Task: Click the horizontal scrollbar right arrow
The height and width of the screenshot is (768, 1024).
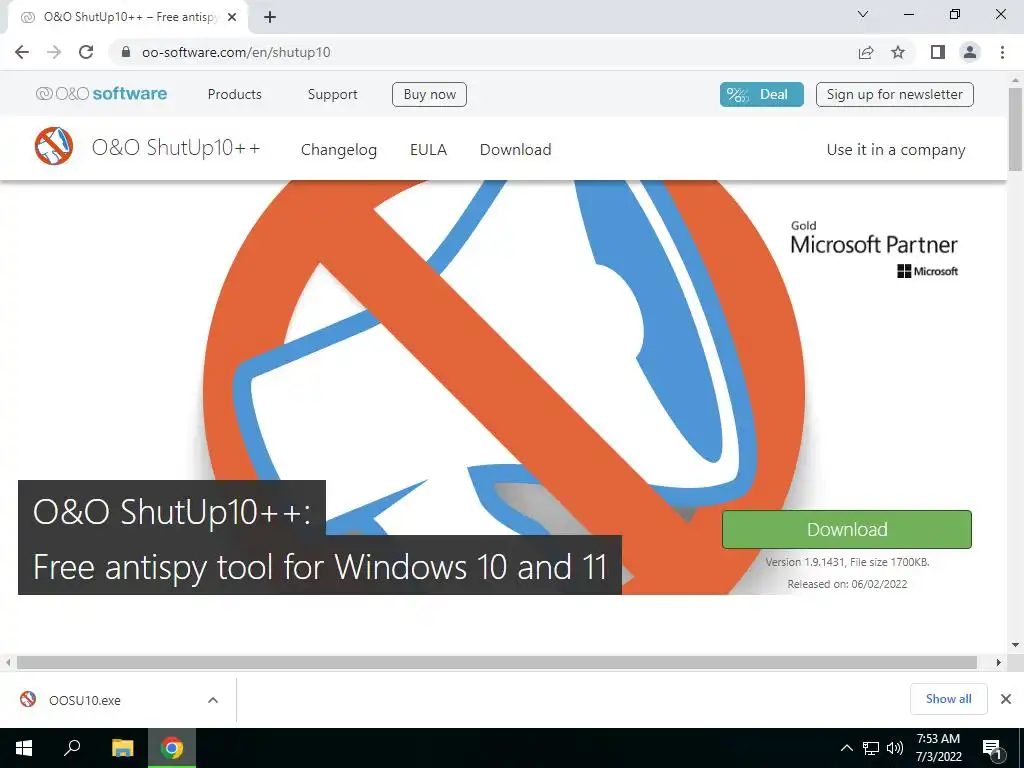Action: 999,662
